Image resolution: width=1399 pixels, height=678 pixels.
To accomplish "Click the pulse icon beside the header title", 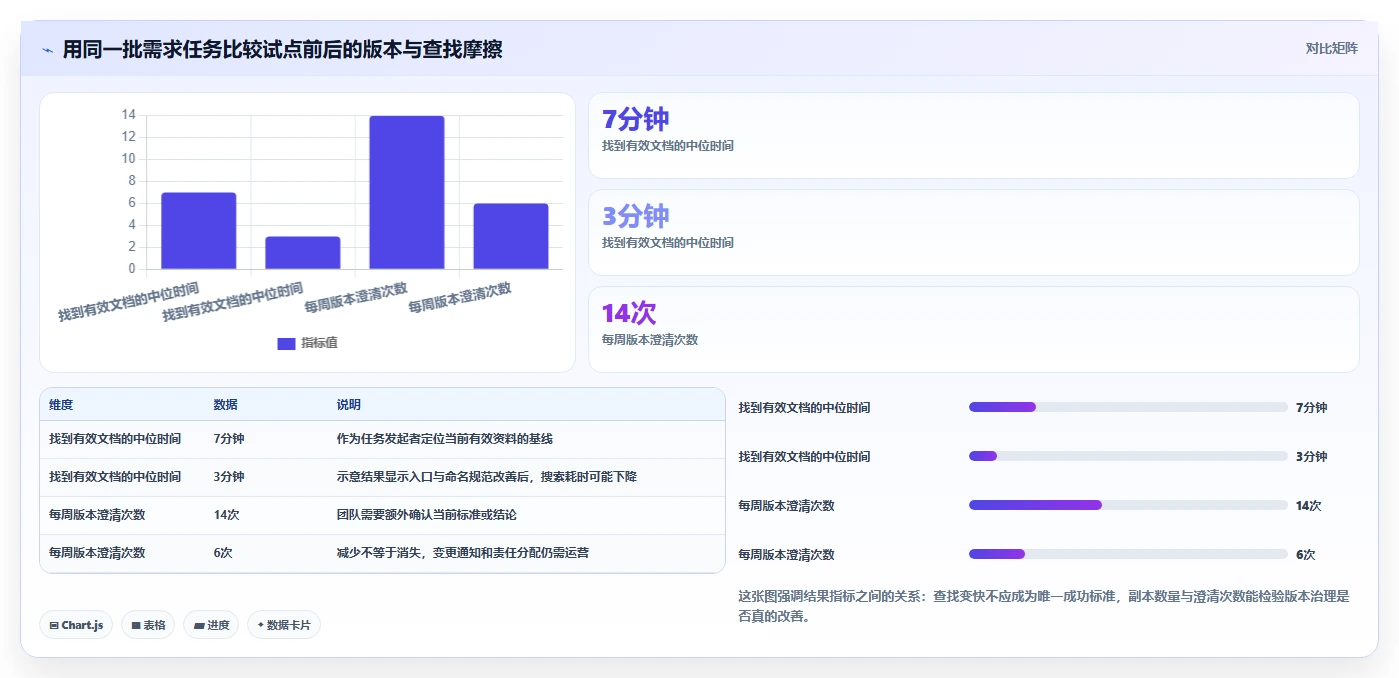I will point(48,49).
